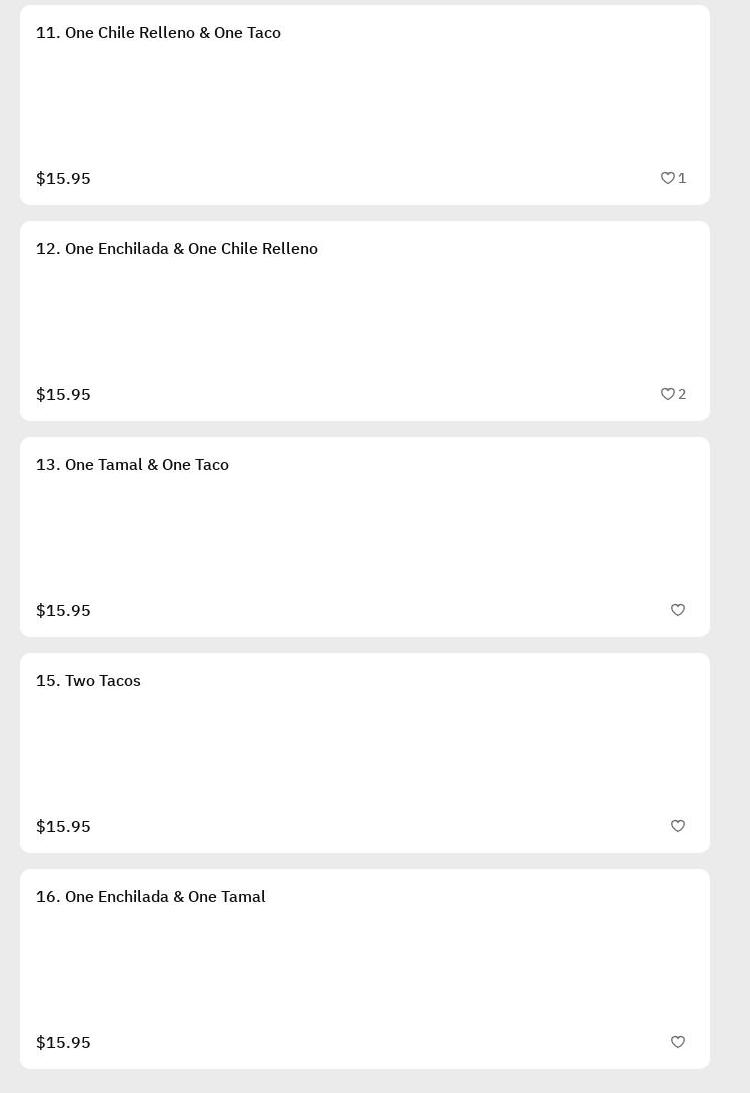Open the "15. Two Tacos" title
The width and height of the screenshot is (750, 1093).
[x=88, y=681]
